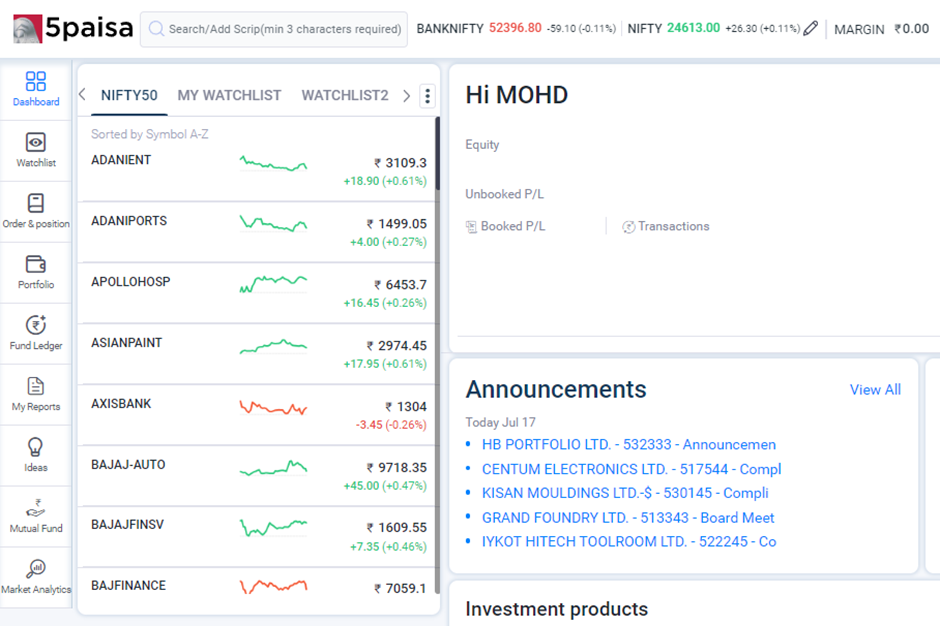Click the BAJAJ-AUTO mini price chart
The height and width of the screenshot is (626, 940).
click(x=273, y=468)
